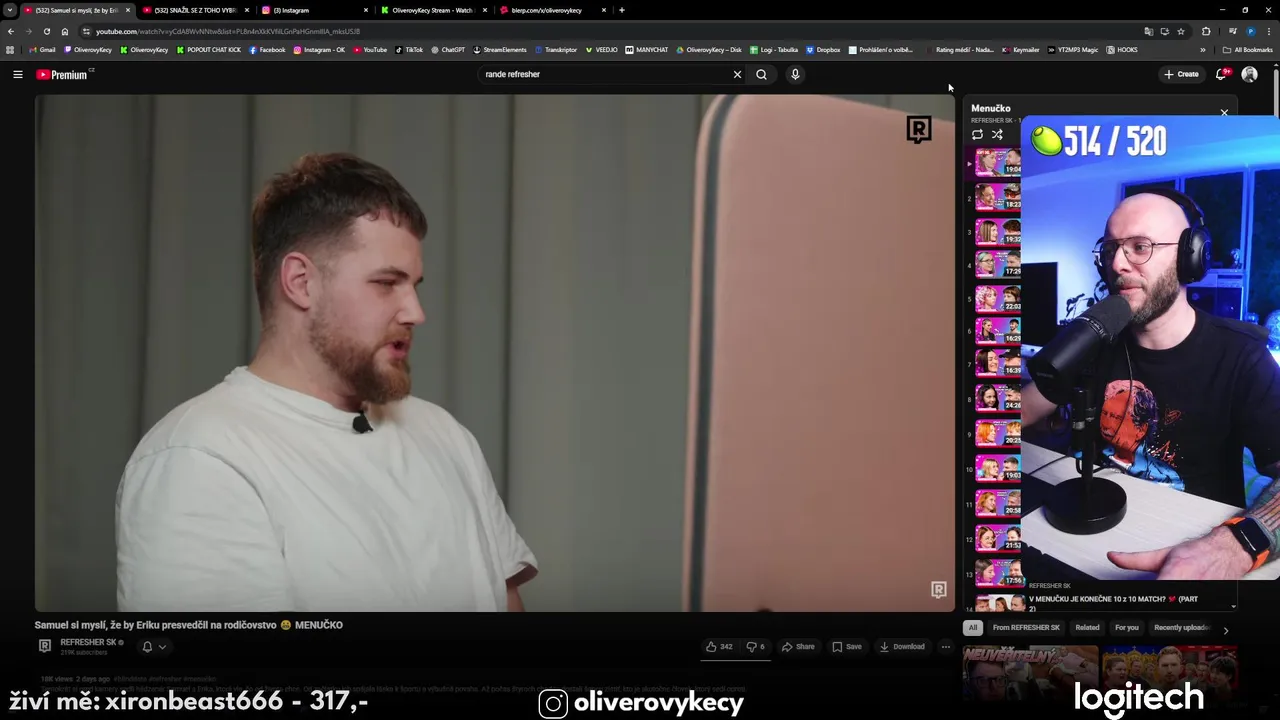
Task: Save video to a playlist
Action: click(846, 647)
